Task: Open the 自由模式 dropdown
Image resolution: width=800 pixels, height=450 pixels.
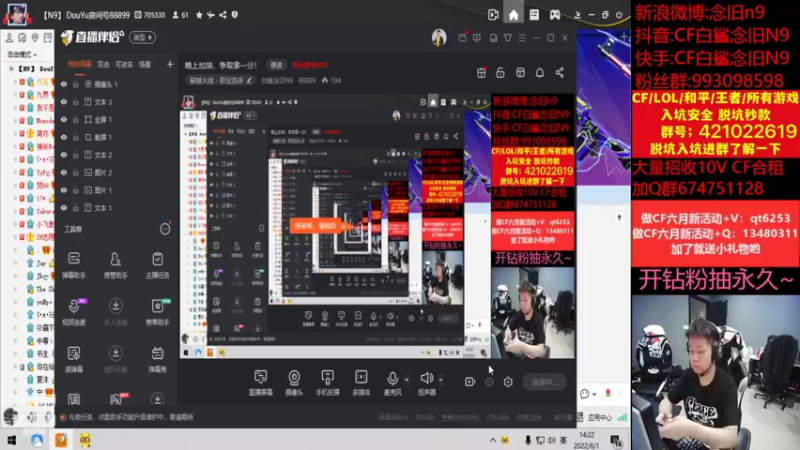Action: pos(22,54)
